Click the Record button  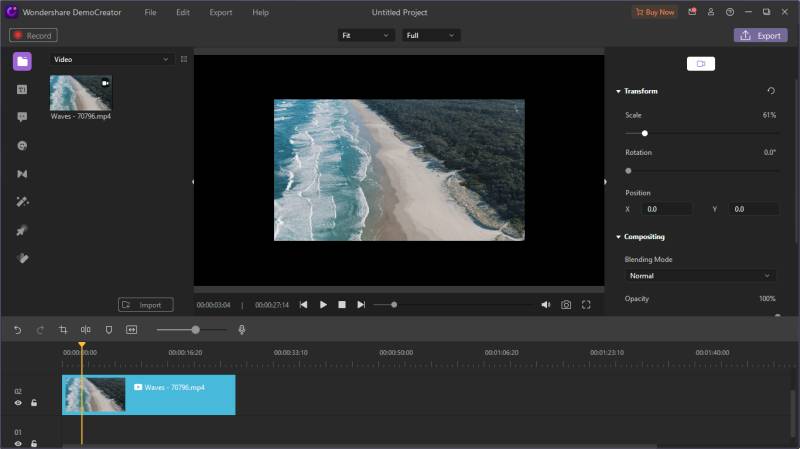(33, 35)
